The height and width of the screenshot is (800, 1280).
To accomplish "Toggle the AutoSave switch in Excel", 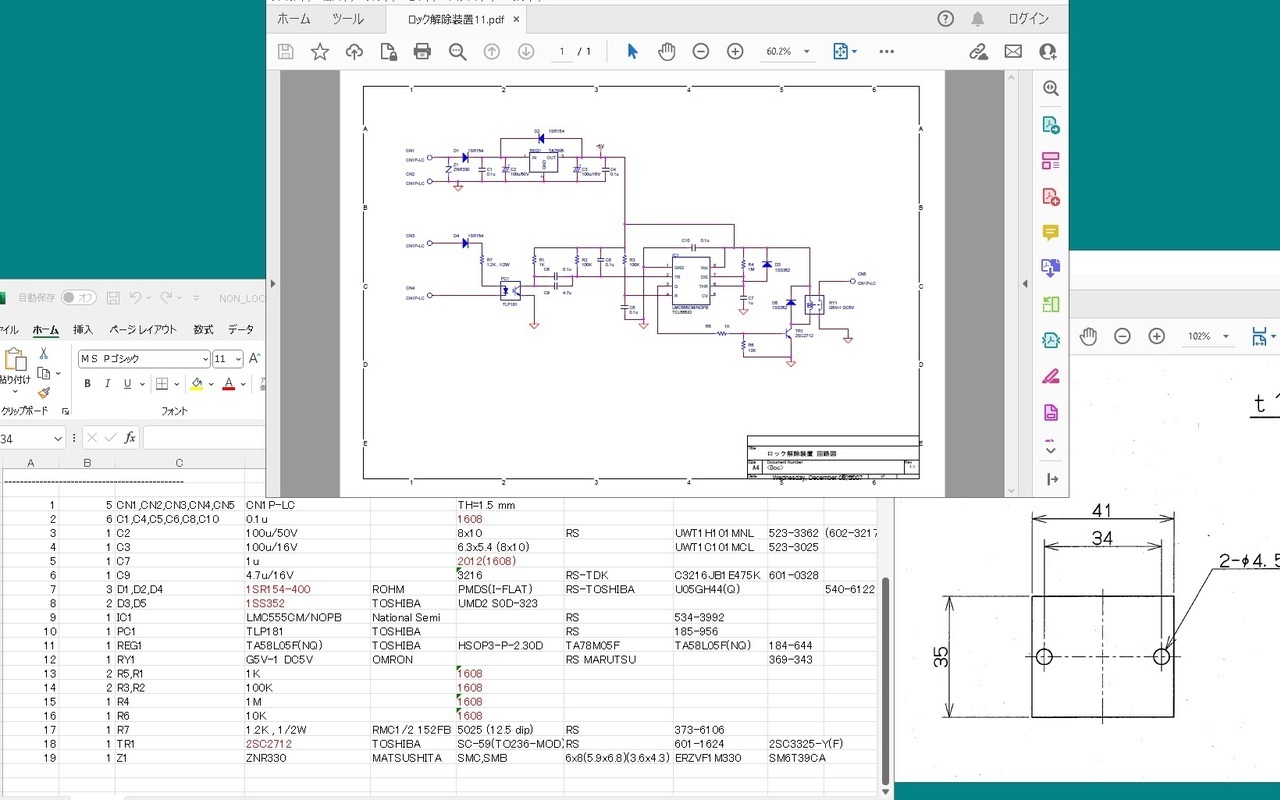I will click(78, 297).
